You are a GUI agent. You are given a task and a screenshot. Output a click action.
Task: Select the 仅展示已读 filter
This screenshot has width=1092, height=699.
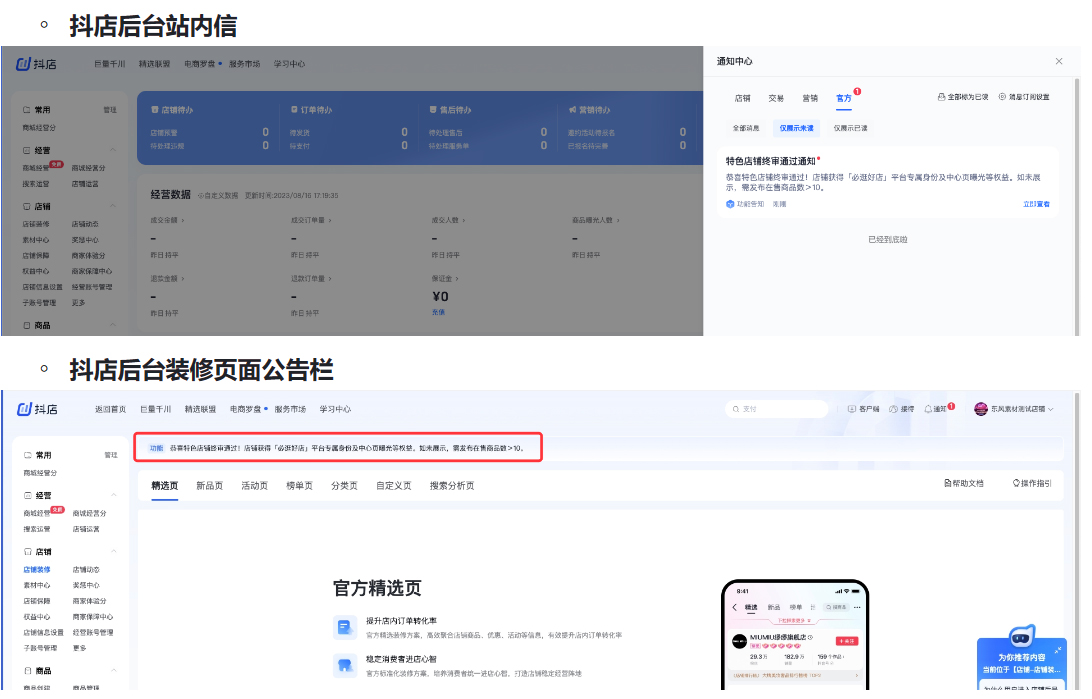coord(850,128)
